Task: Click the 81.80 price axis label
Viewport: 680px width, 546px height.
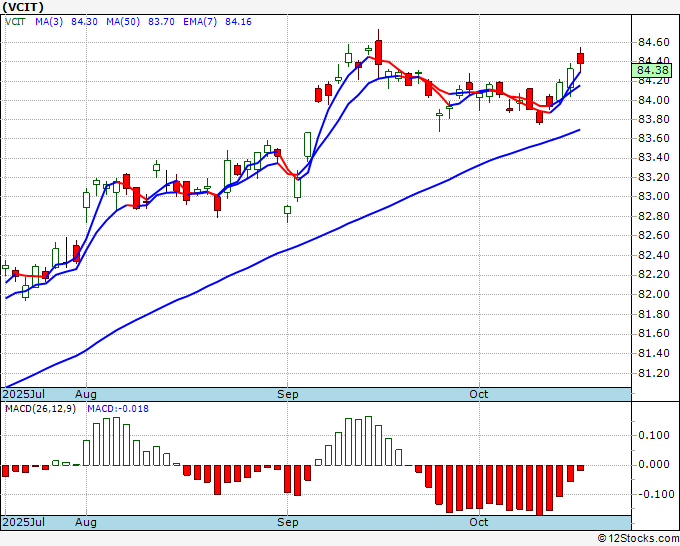Action: 654,314
